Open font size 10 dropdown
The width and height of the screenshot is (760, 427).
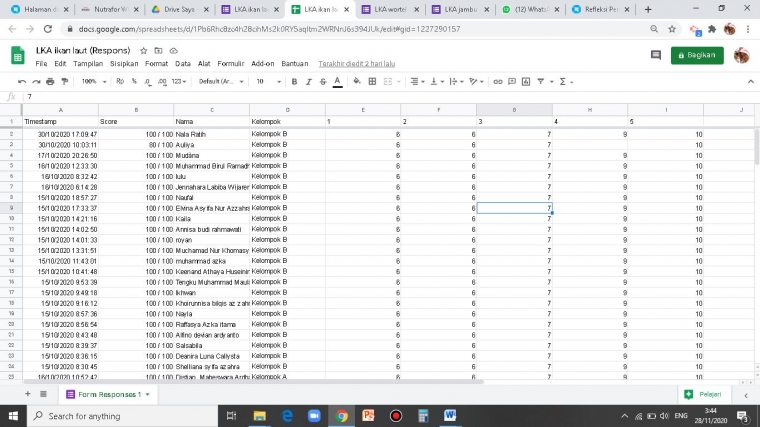tap(268, 81)
